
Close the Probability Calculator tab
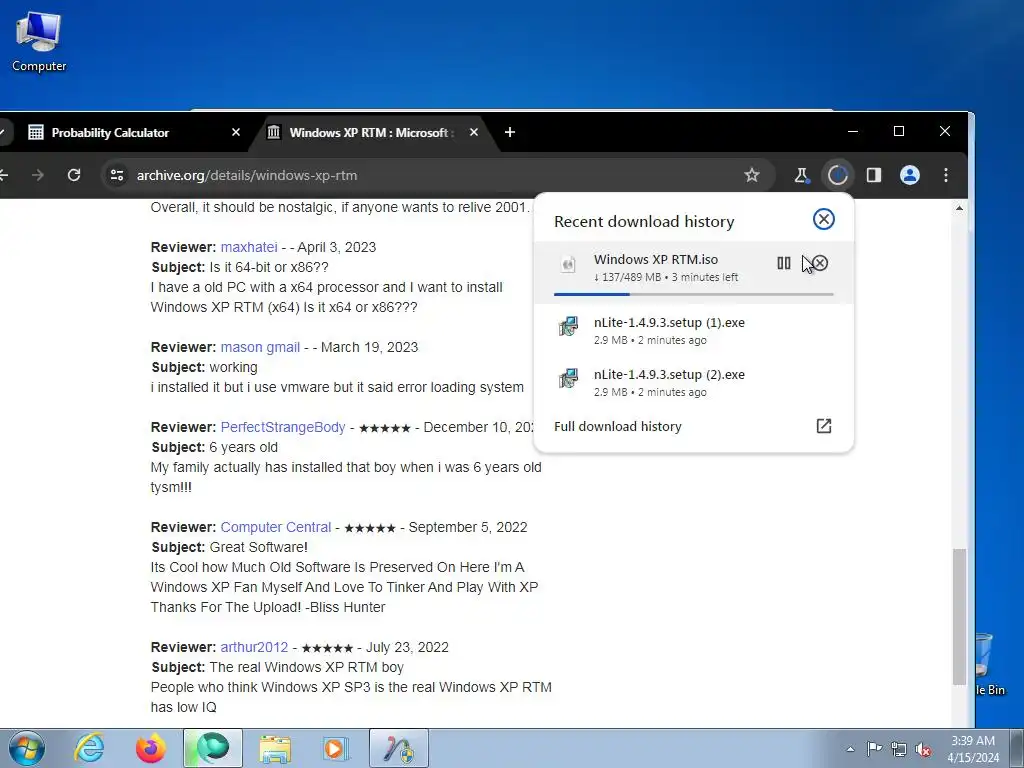tap(236, 133)
